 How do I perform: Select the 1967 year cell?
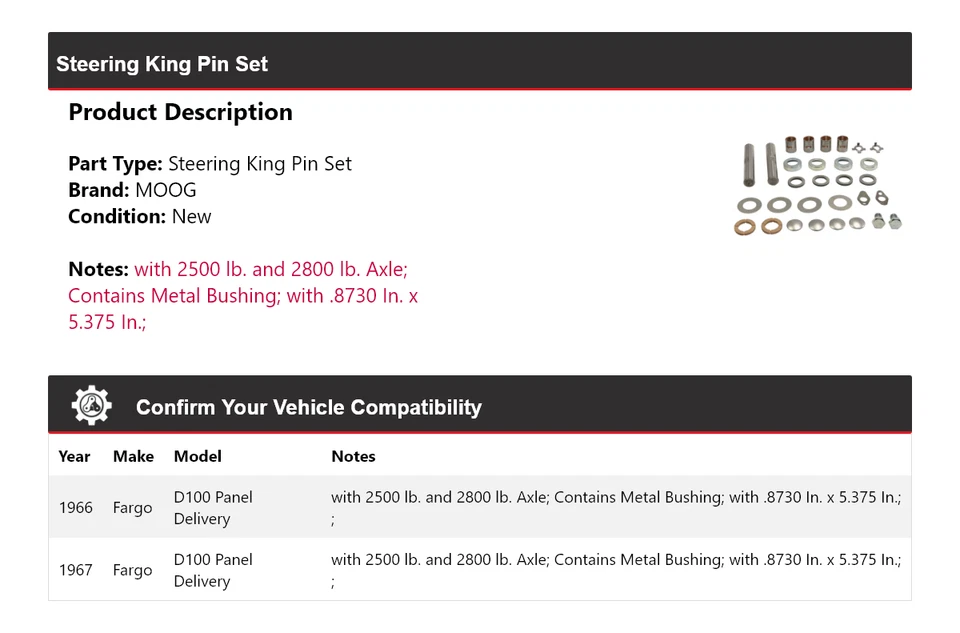[x=75, y=570]
